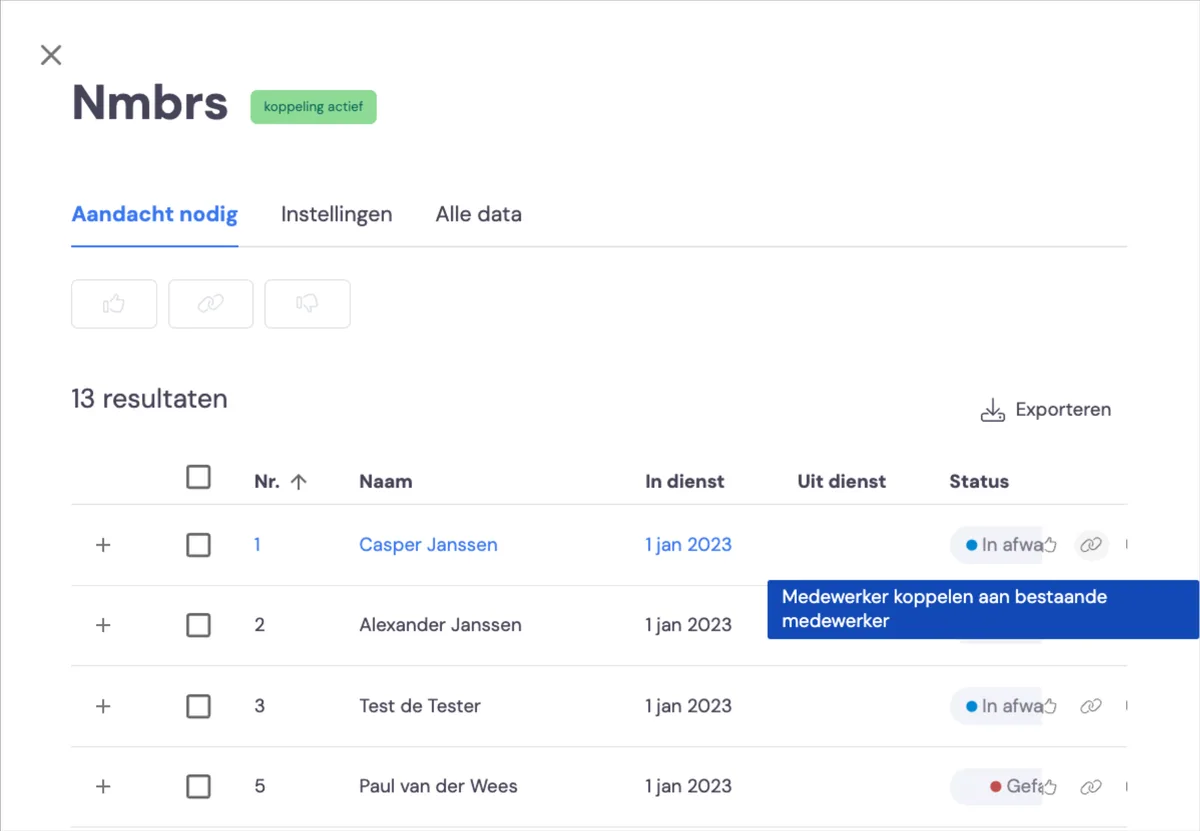1200x831 pixels.
Task: Click the Naam column header
Action: click(386, 481)
